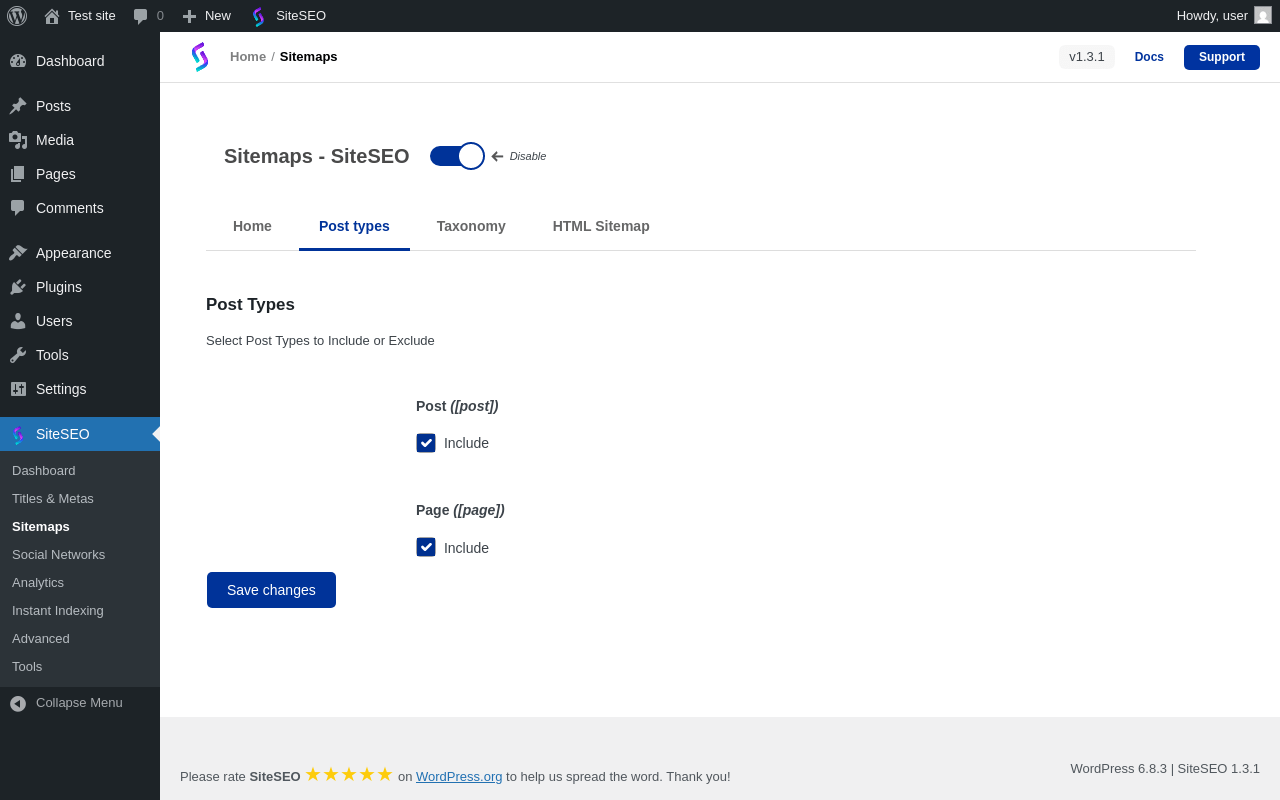Open the comments bubble icon in admin bar

click(141, 16)
